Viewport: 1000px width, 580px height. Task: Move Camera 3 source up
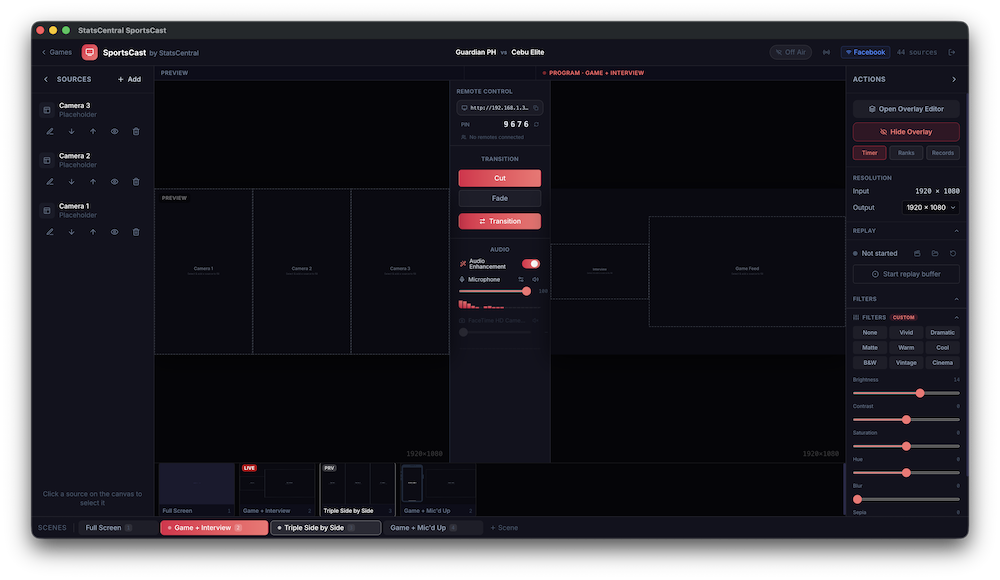point(93,131)
